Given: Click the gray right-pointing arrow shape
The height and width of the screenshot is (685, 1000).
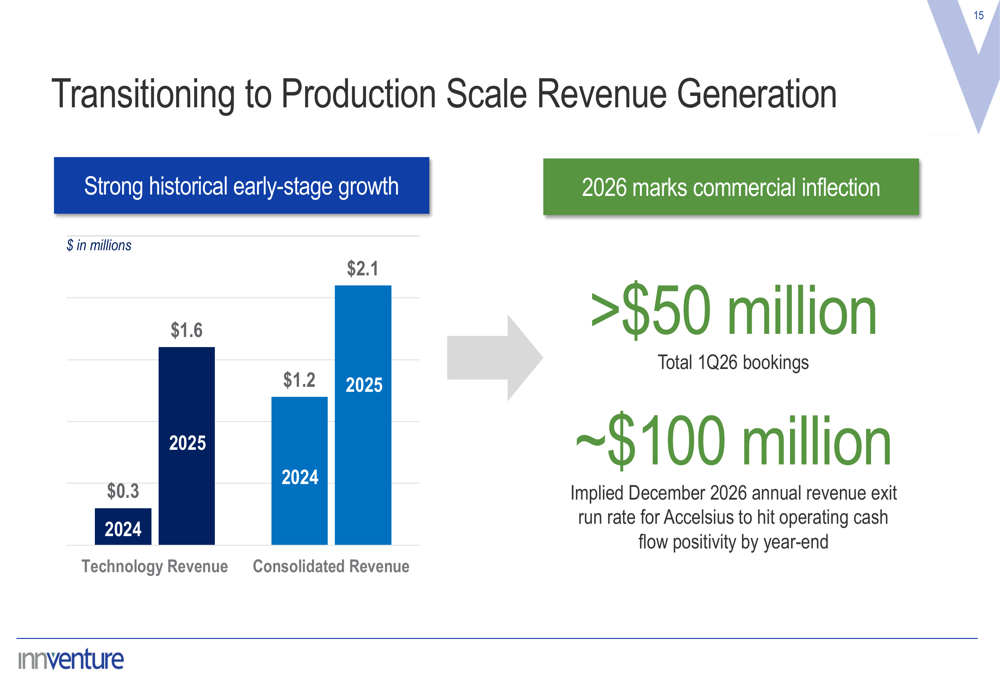Looking at the screenshot, I should coord(495,358).
